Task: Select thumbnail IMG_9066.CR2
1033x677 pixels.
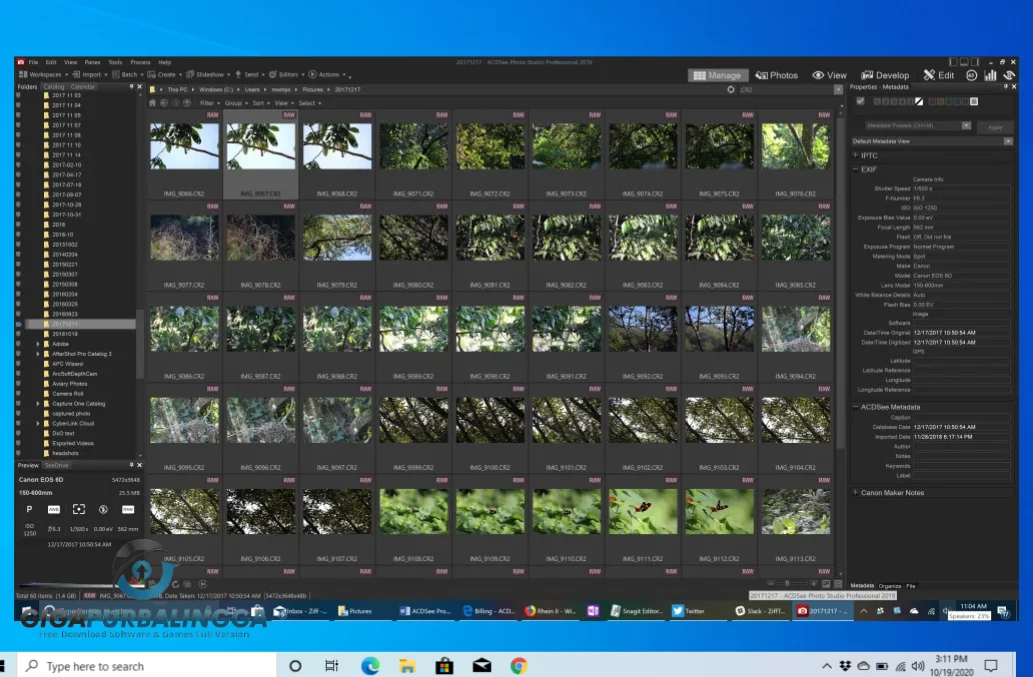Action: (x=184, y=155)
